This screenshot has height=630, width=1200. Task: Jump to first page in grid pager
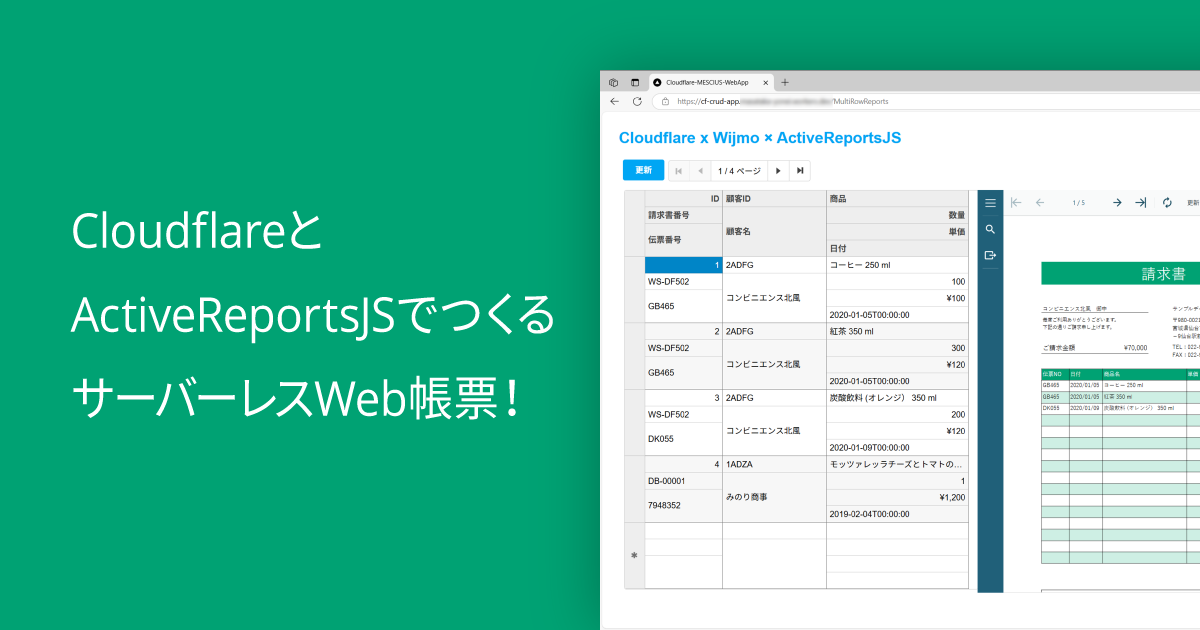pyautogui.click(x=679, y=171)
